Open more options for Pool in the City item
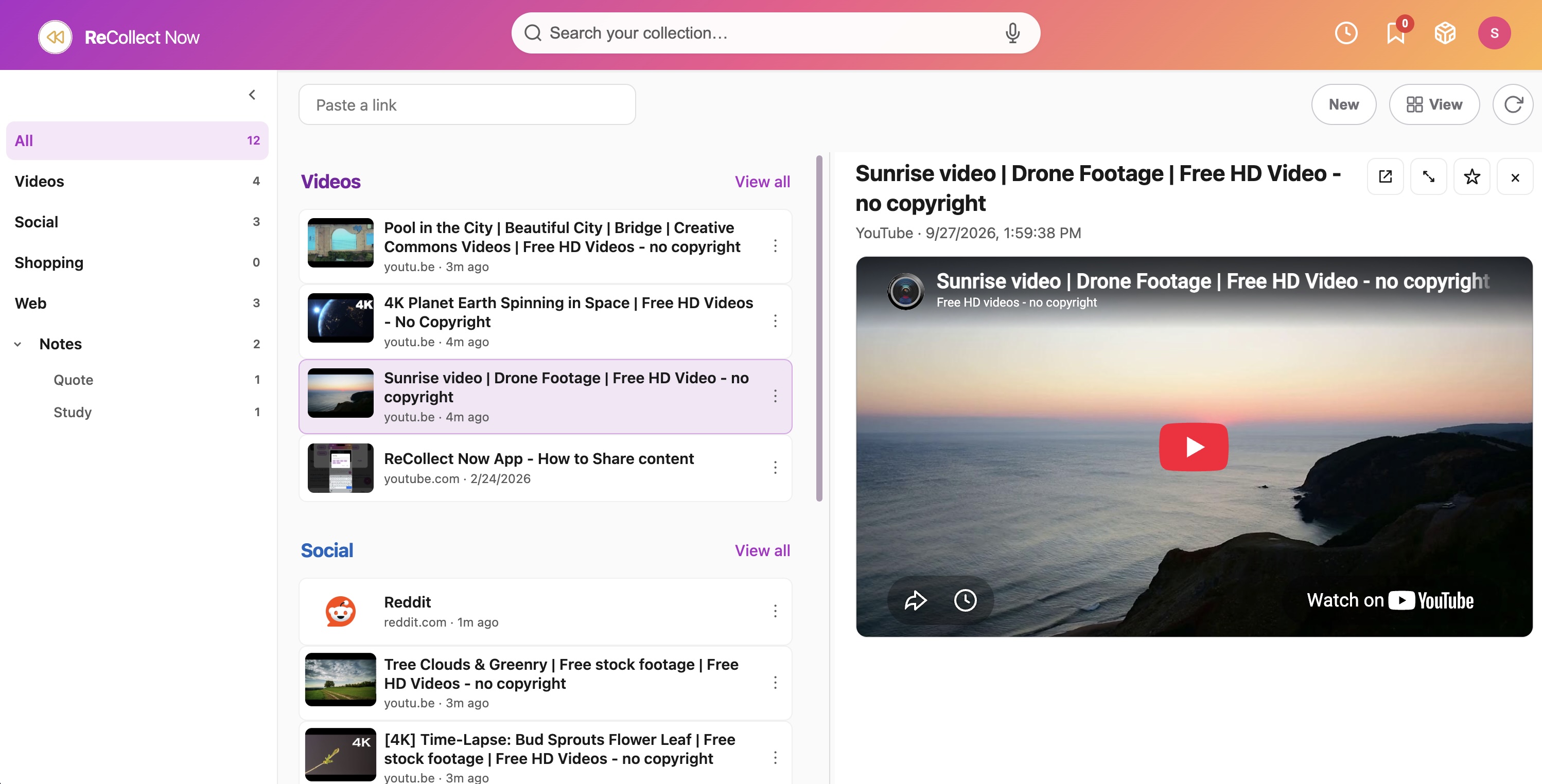 point(775,246)
